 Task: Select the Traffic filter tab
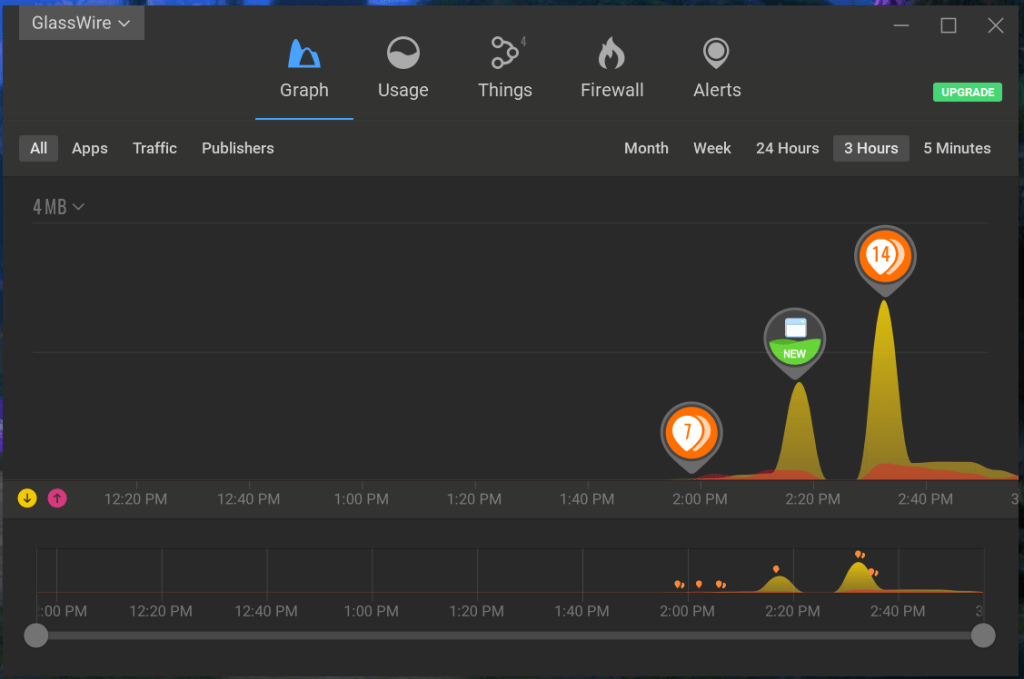(154, 148)
